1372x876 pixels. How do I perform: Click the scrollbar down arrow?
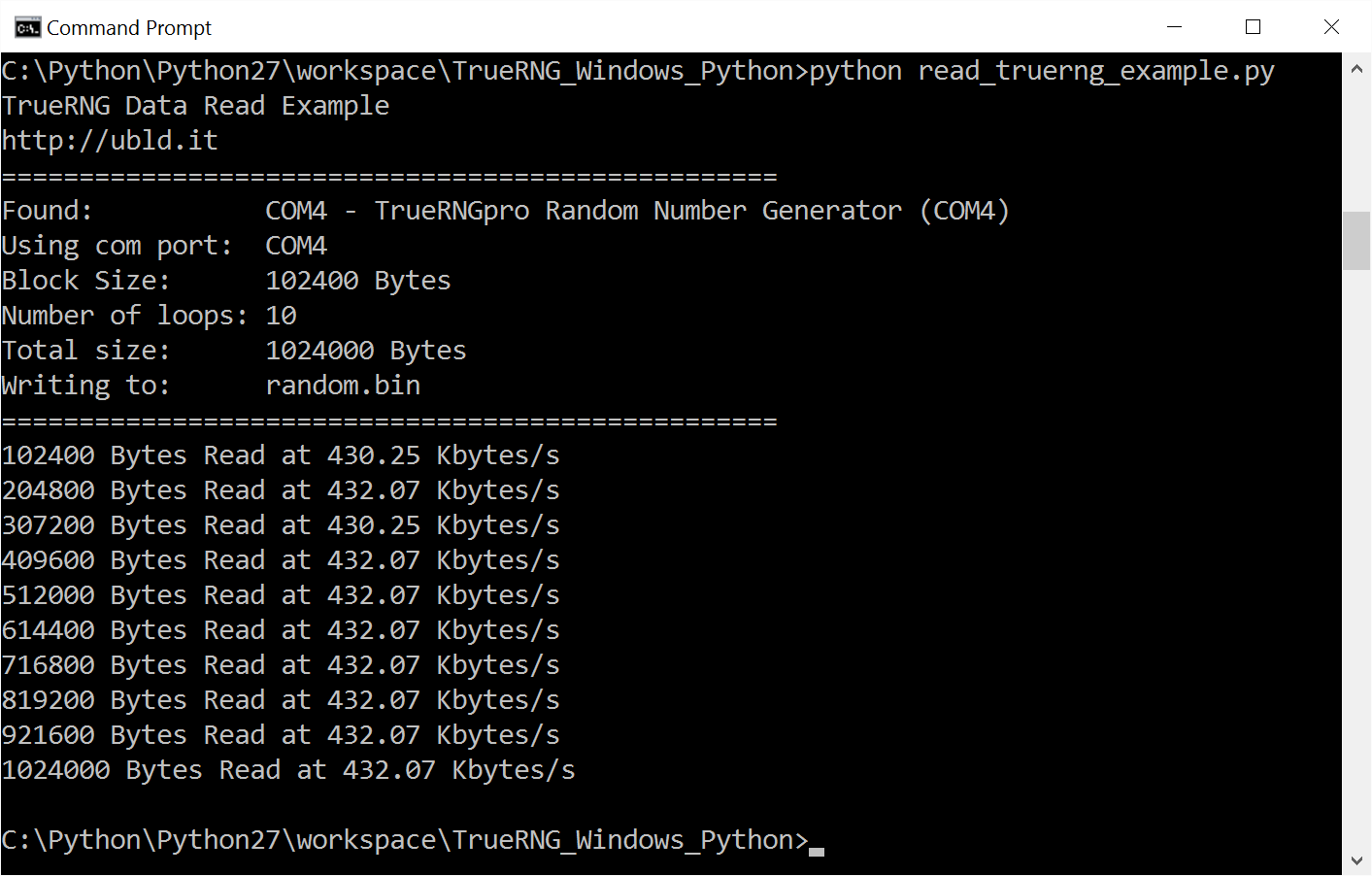1355,859
